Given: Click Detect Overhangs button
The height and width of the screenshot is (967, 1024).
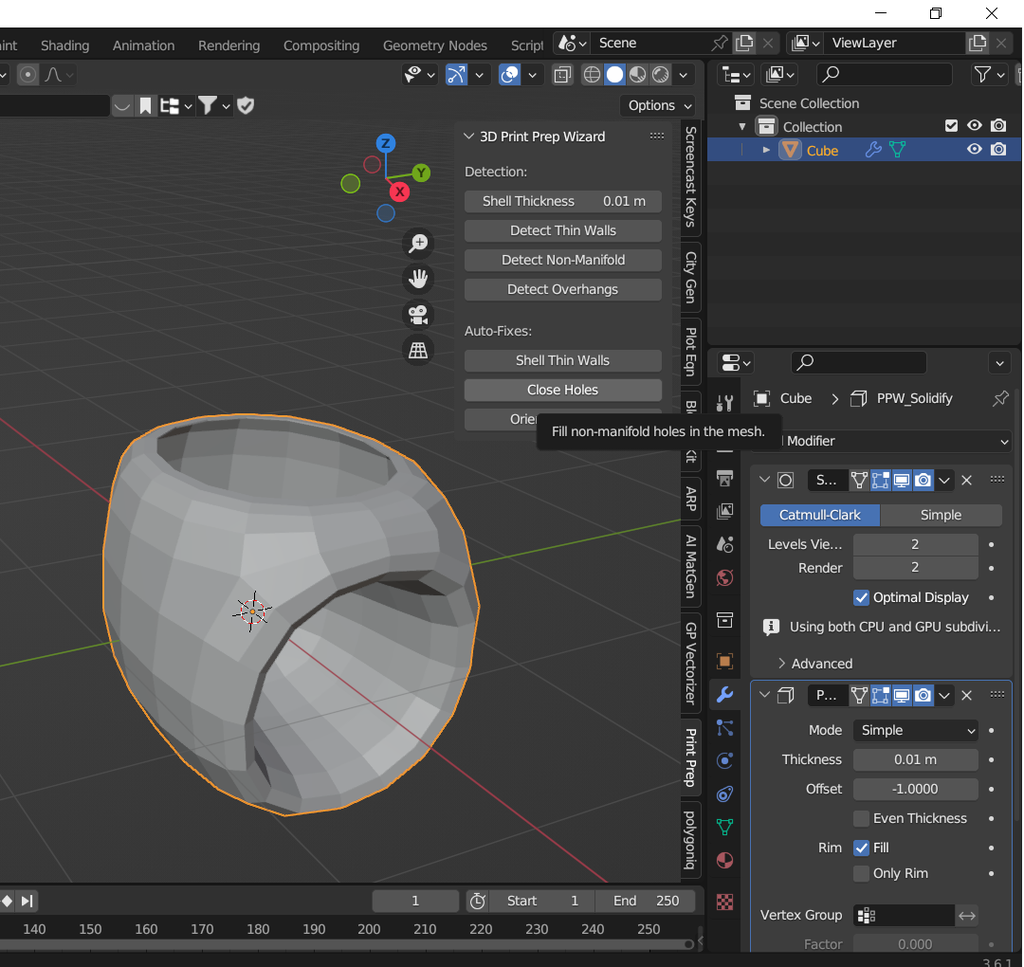Looking at the screenshot, I should 563,289.
